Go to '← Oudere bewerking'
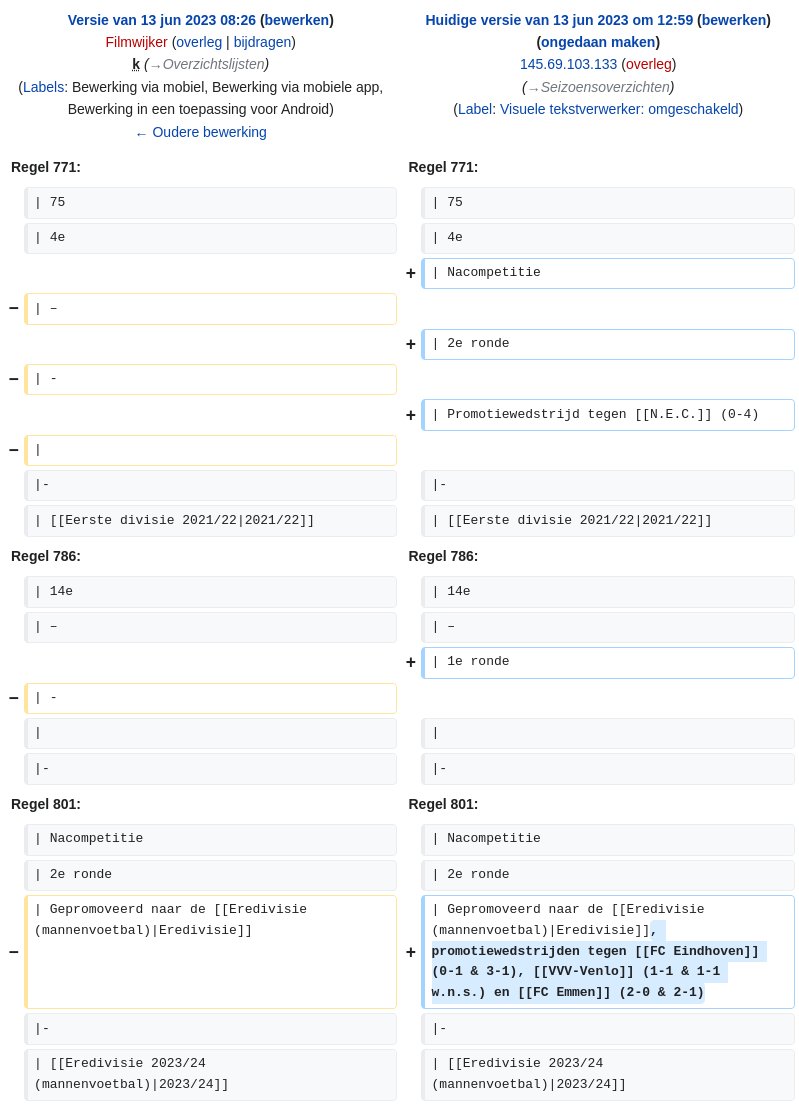Image resolution: width=799 pixels, height=1105 pixels. tap(201, 132)
